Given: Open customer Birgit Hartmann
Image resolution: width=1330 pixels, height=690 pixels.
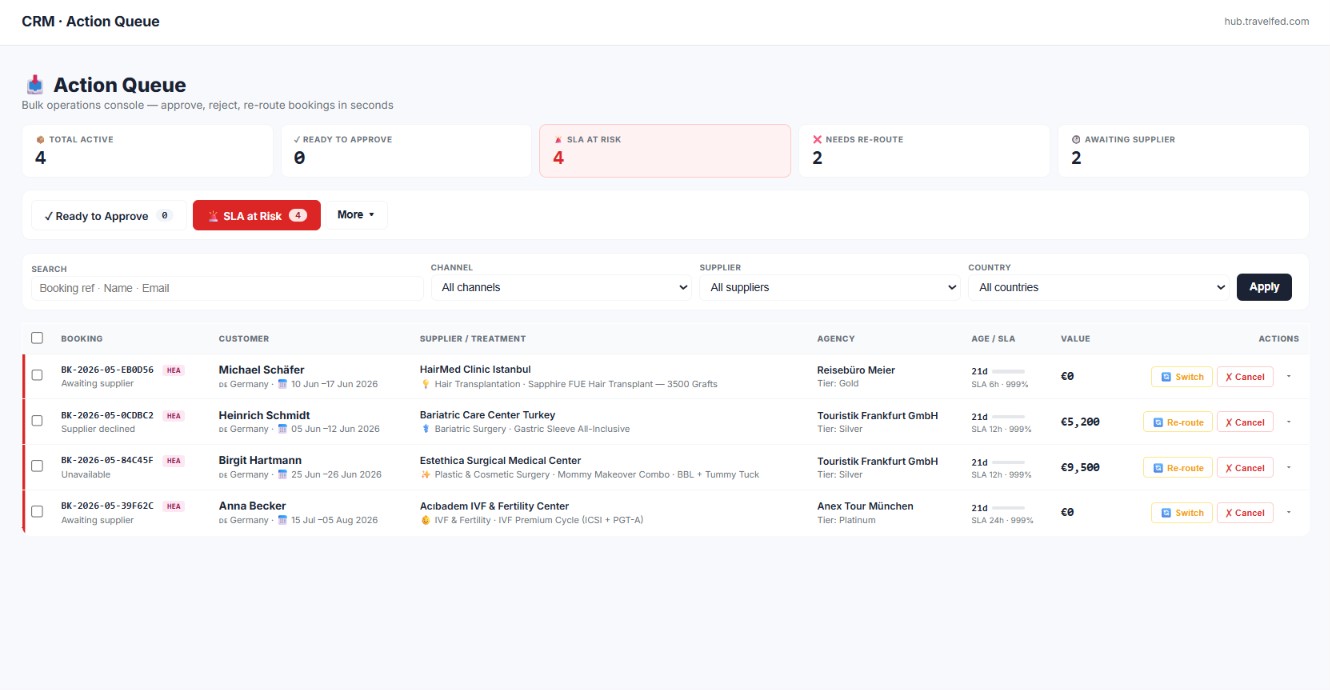Looking at the screenshot, I should [x=260, y=461].
